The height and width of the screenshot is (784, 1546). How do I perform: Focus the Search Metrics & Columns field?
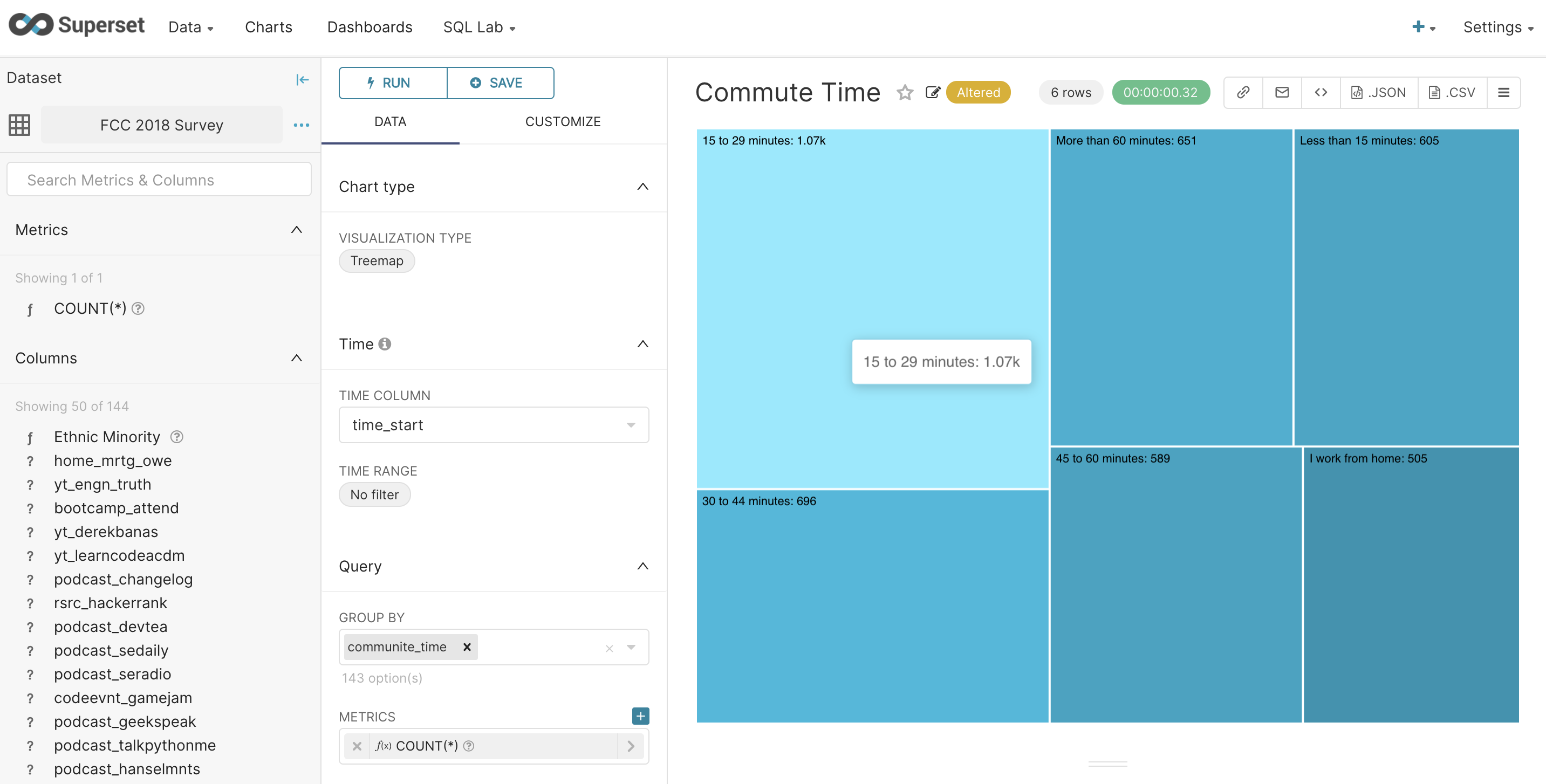point(159,180)
